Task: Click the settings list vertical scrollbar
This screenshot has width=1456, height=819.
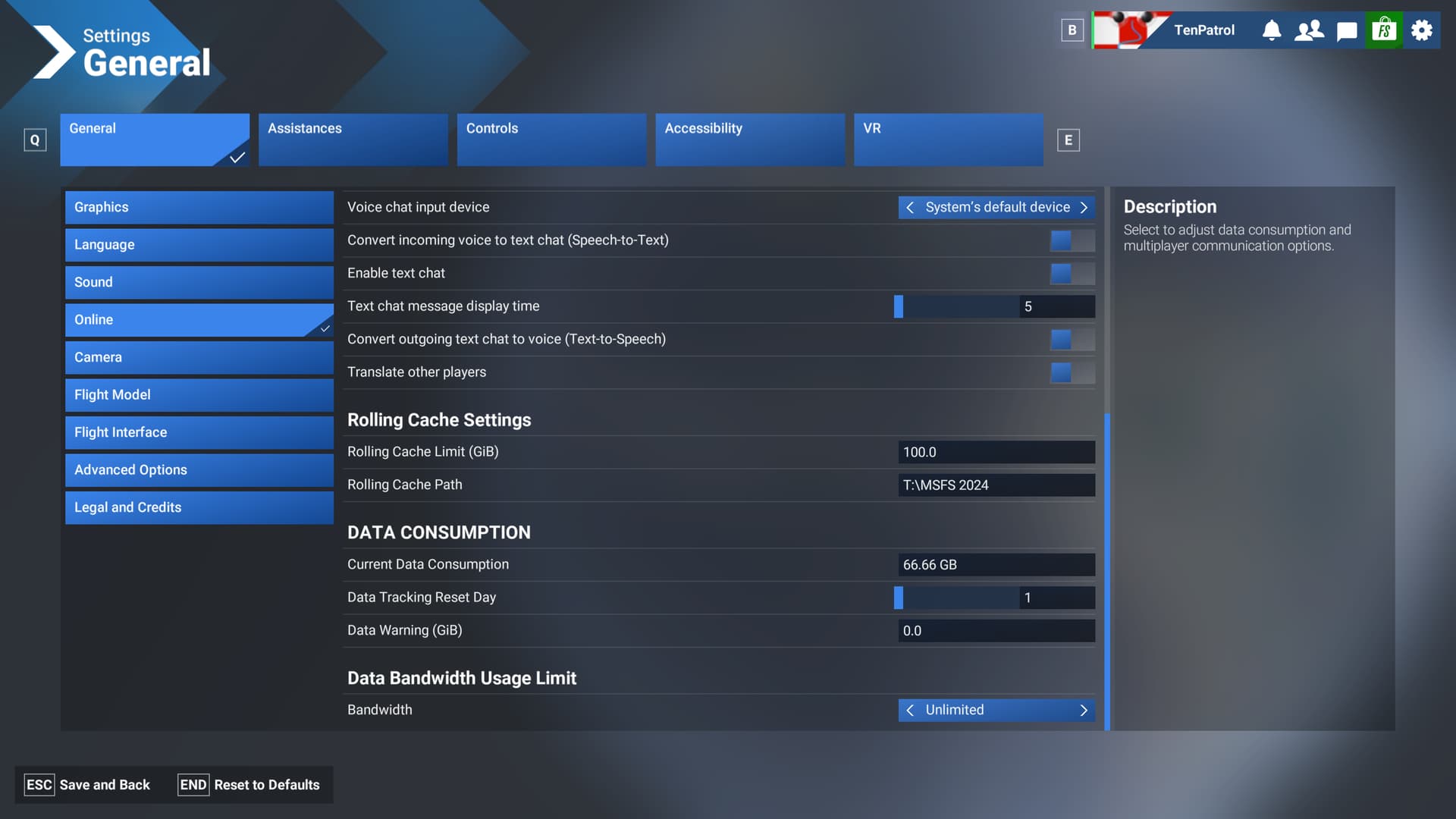Action: pyautogui.click(x=1107, y=572)
